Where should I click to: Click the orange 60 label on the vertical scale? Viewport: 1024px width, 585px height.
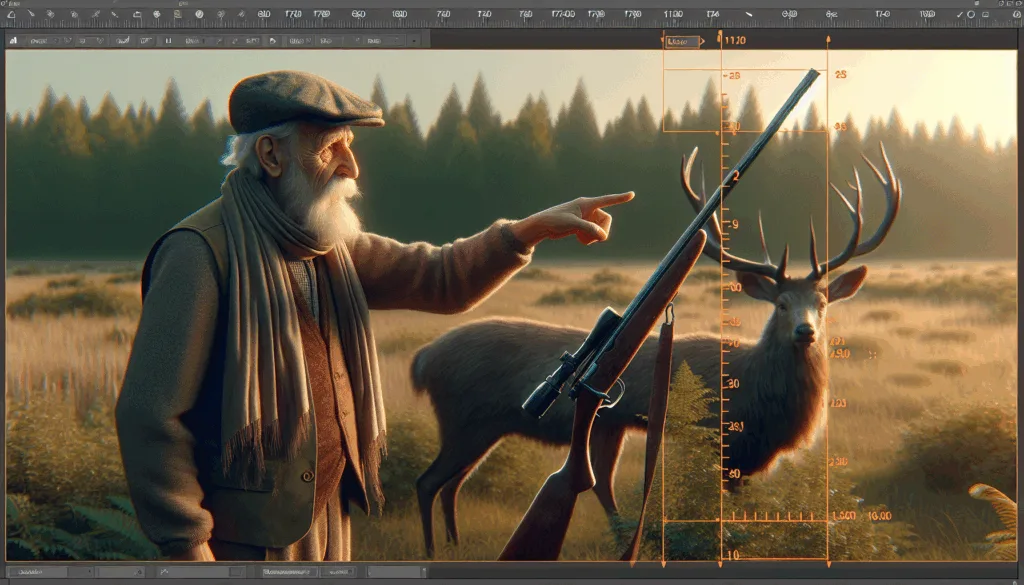pyautogui.click(x=735, y=473)
